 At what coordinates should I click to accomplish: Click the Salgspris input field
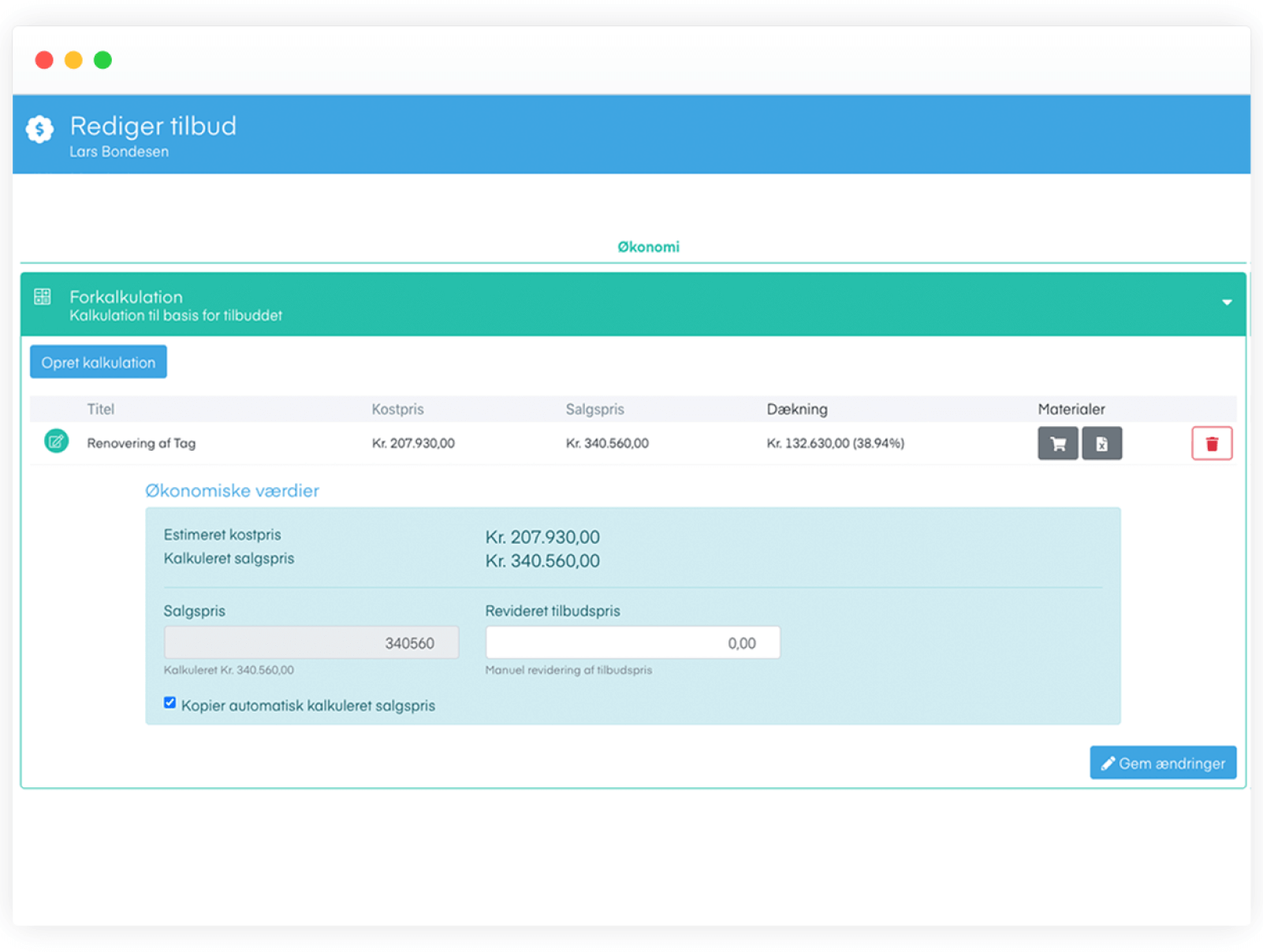click(x=311, y=643)
